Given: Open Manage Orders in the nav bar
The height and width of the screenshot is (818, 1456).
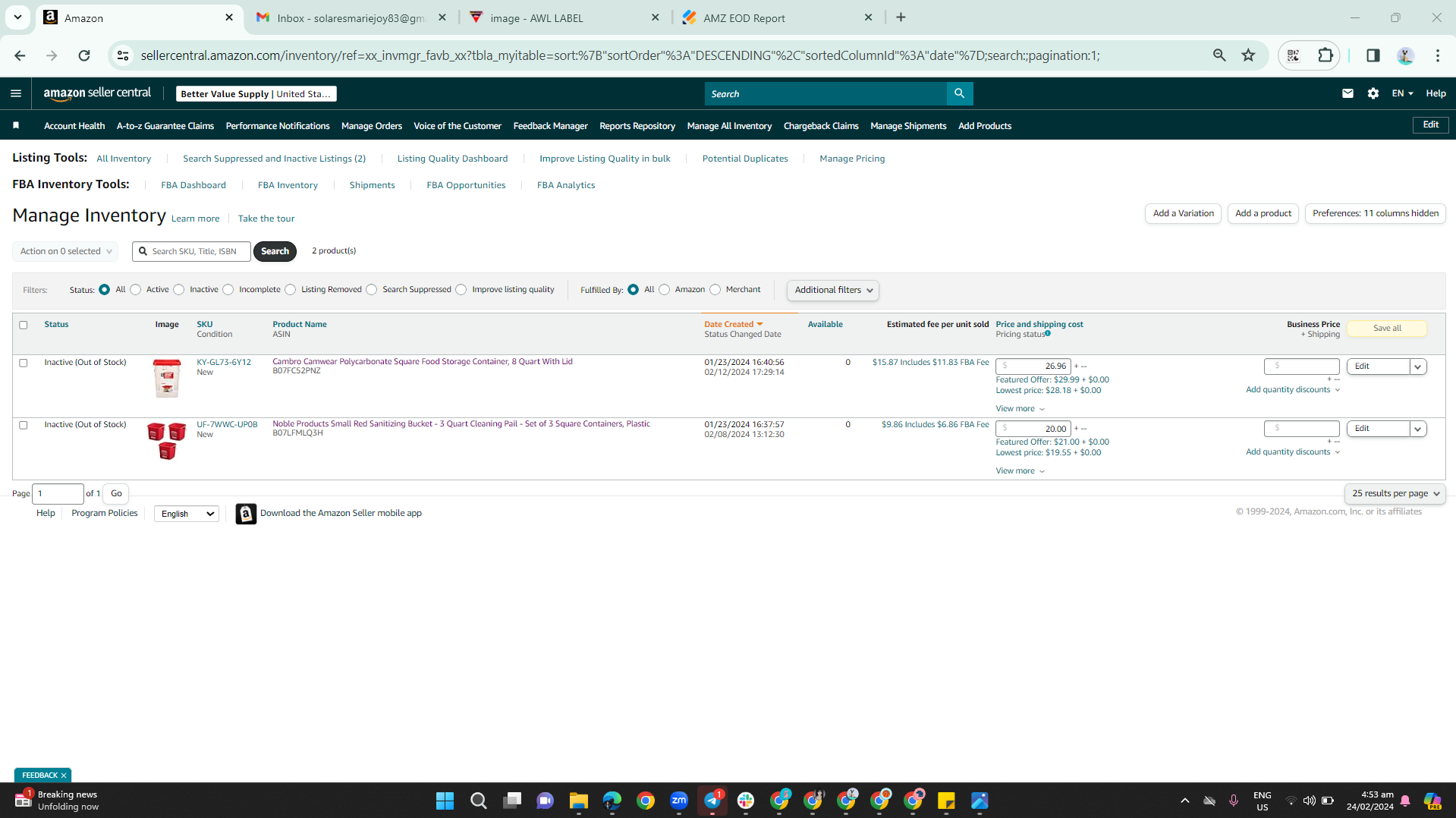Looking at the screenshot, I should pyautogui.click(x=372, y=126).
